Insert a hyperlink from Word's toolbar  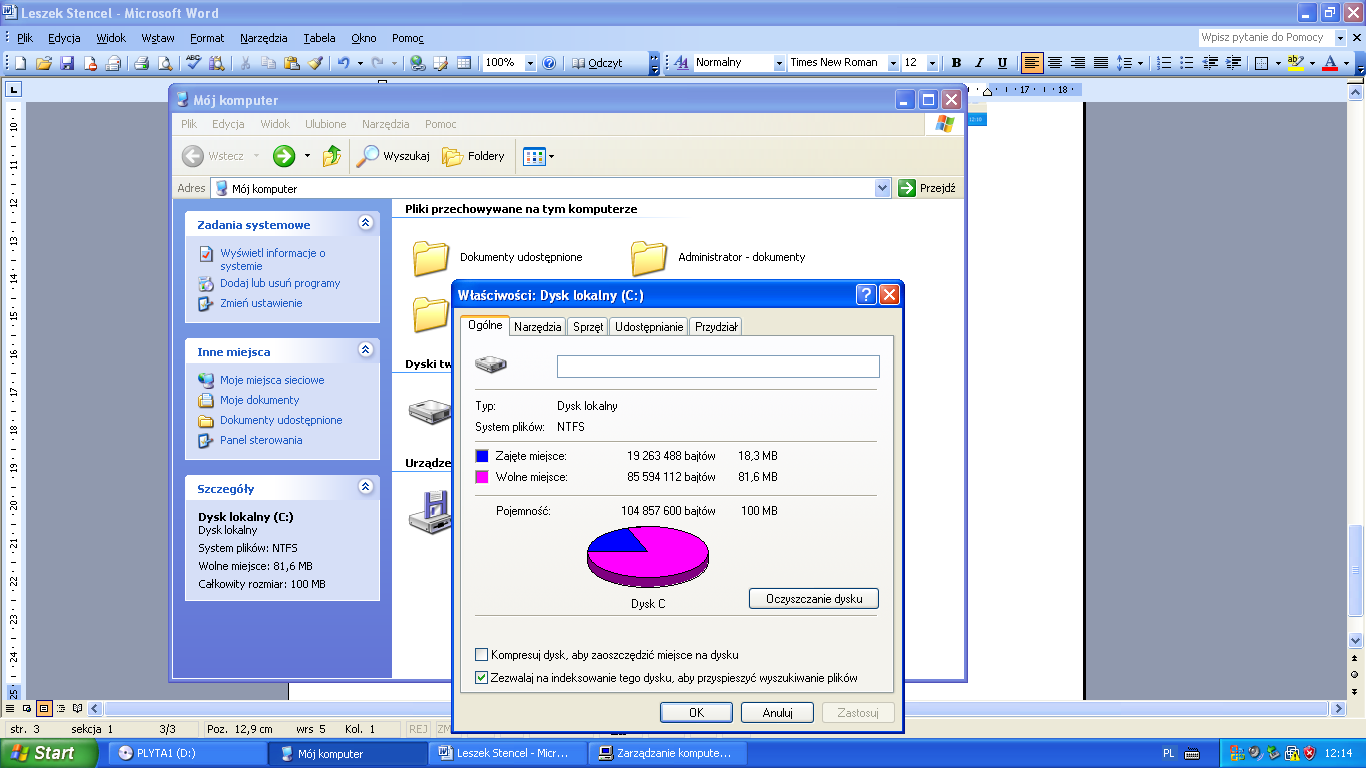418,63
